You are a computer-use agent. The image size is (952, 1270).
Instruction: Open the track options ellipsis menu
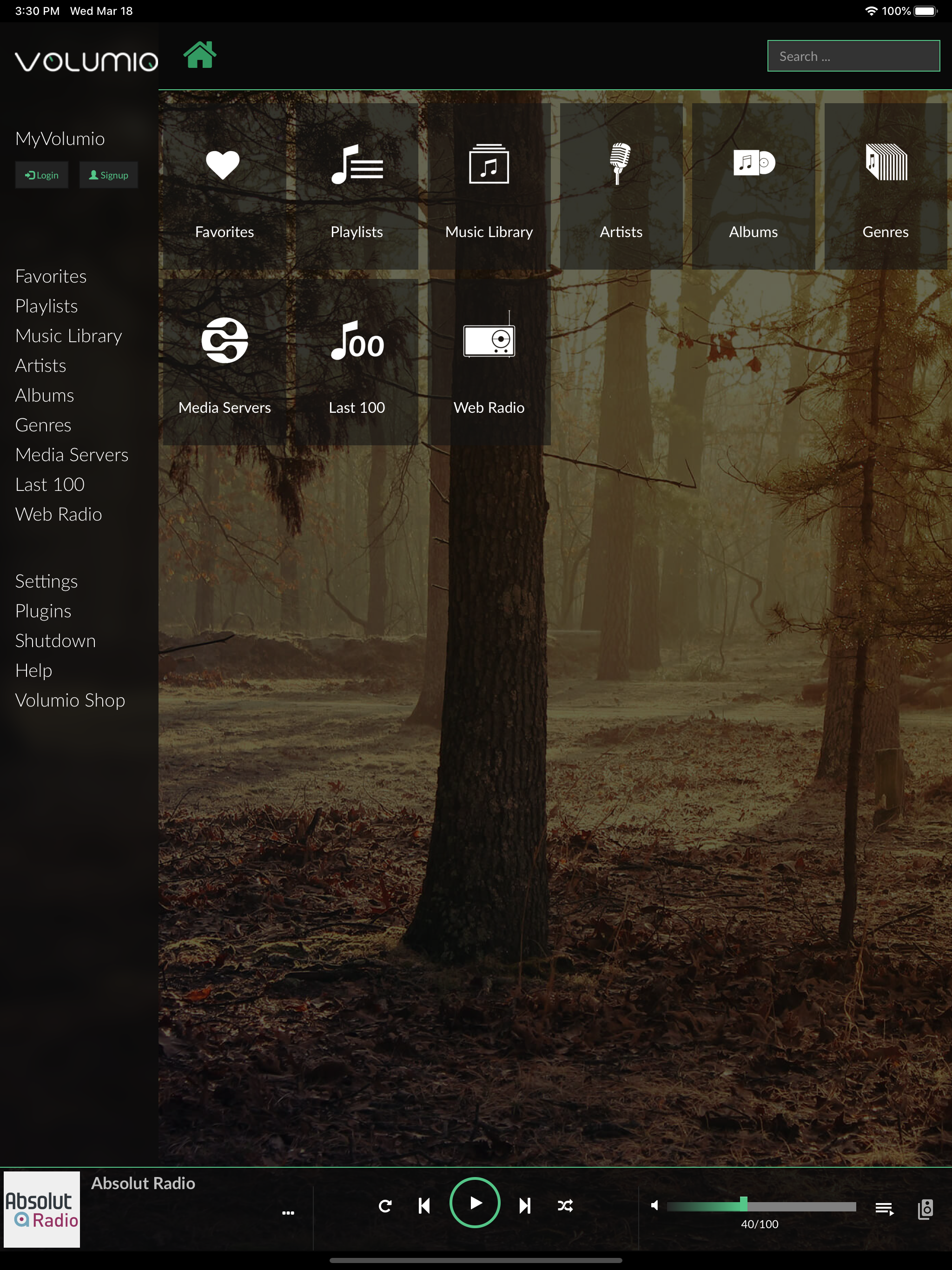coord(288,1212)
